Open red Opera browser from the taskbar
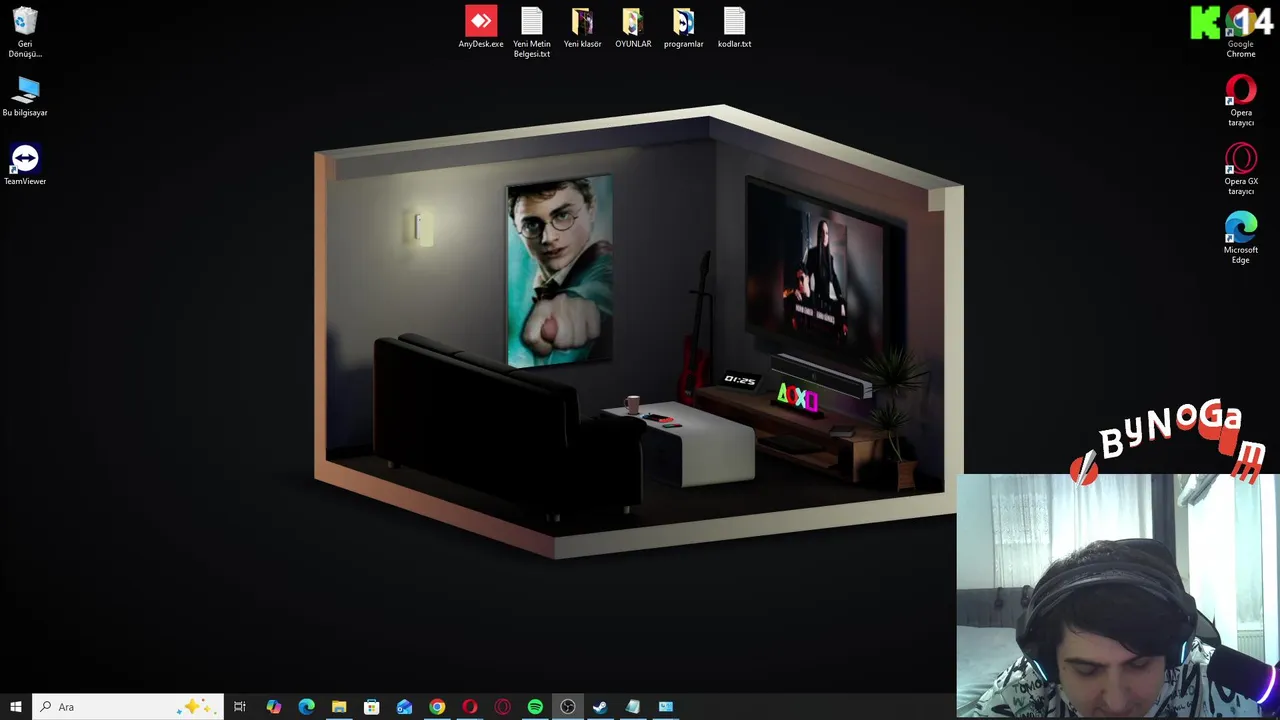 [x=469, y=707]
